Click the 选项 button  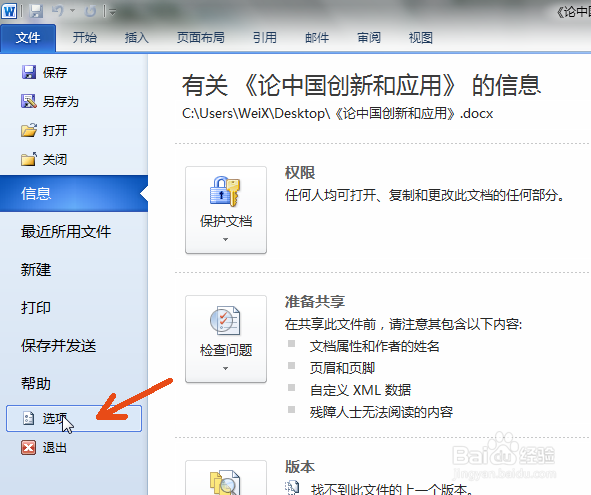click(74, 418)
